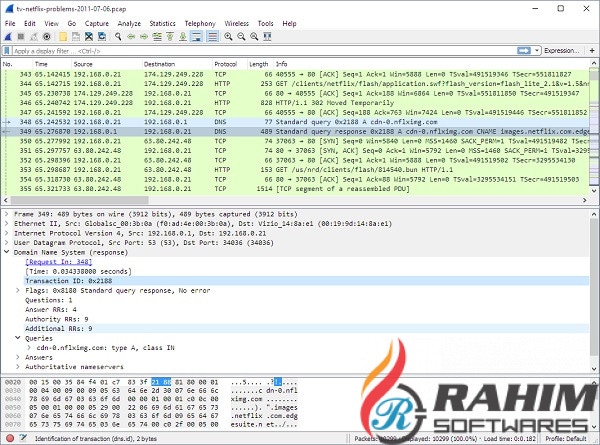Toggle auto scroll during live capture

point(196,37)
